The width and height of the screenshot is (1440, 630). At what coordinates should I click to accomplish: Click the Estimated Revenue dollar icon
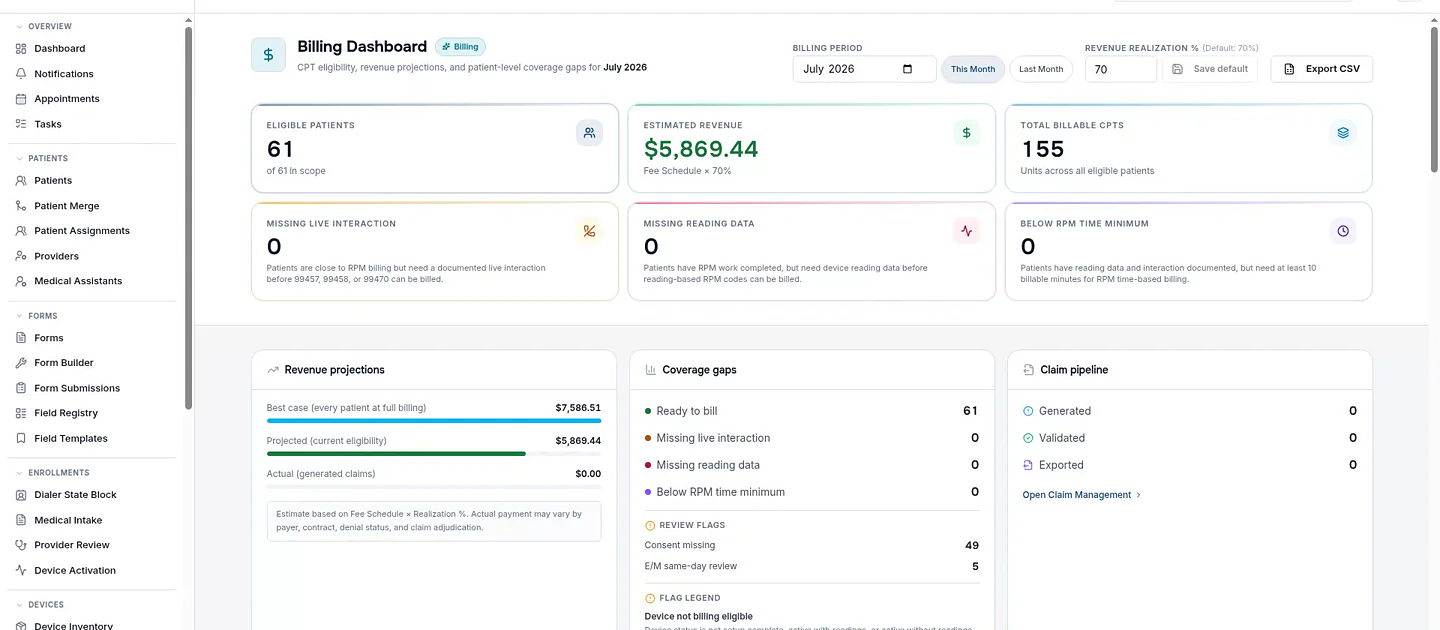point(966,132)
